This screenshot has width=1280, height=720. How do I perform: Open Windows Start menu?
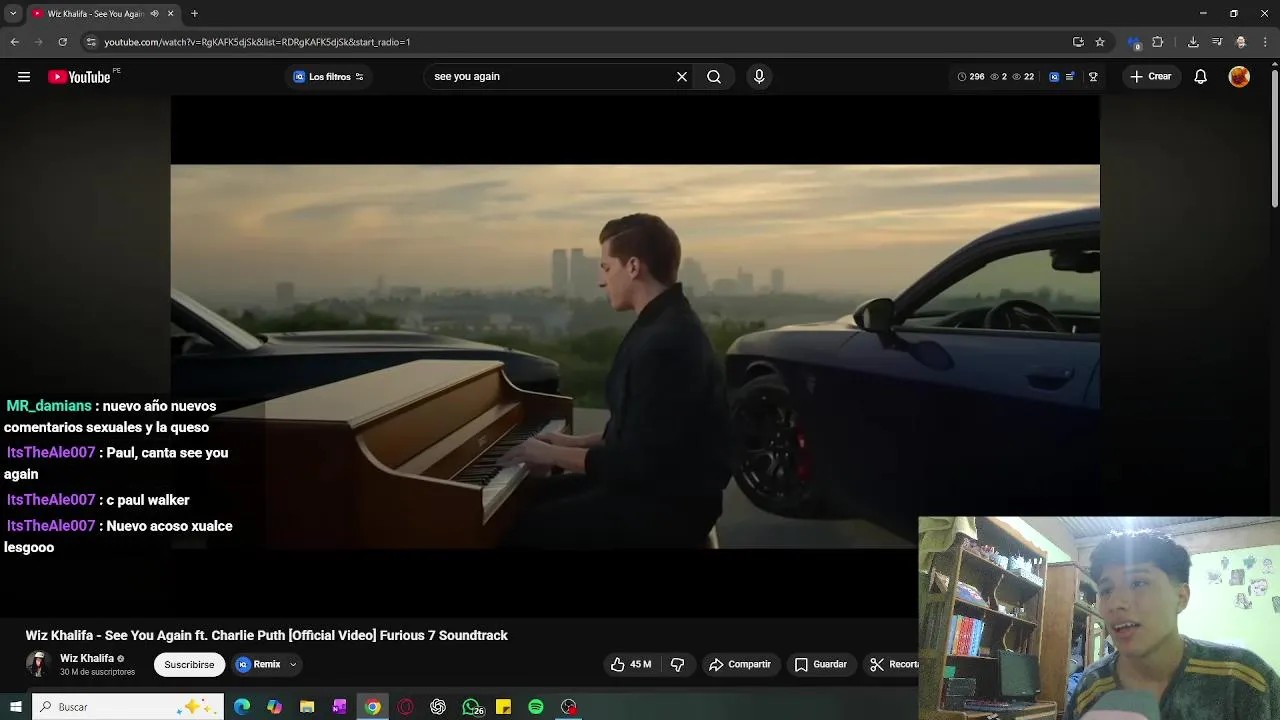coord(15,707)
